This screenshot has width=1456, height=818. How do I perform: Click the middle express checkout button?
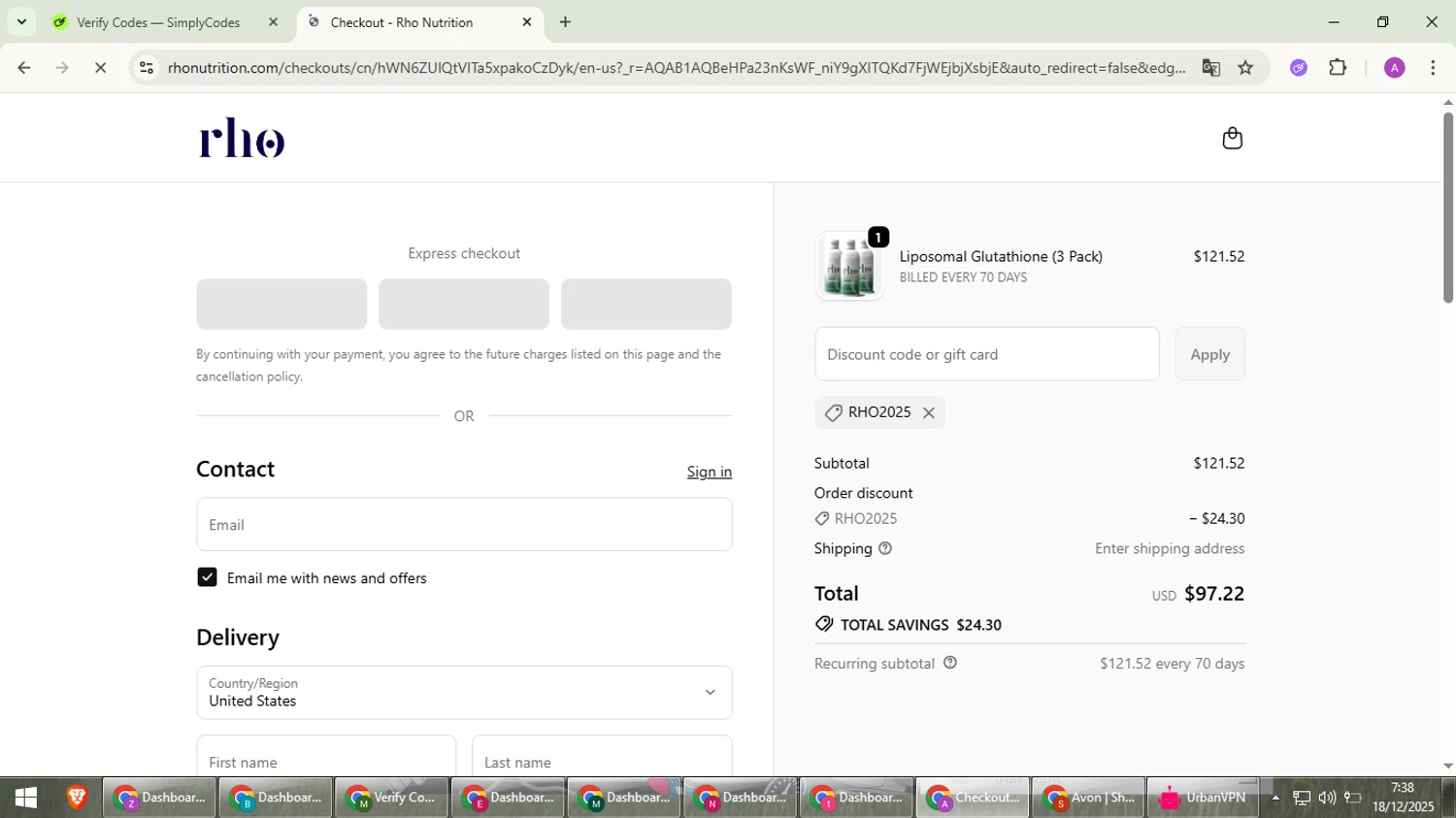pos(464,304)
